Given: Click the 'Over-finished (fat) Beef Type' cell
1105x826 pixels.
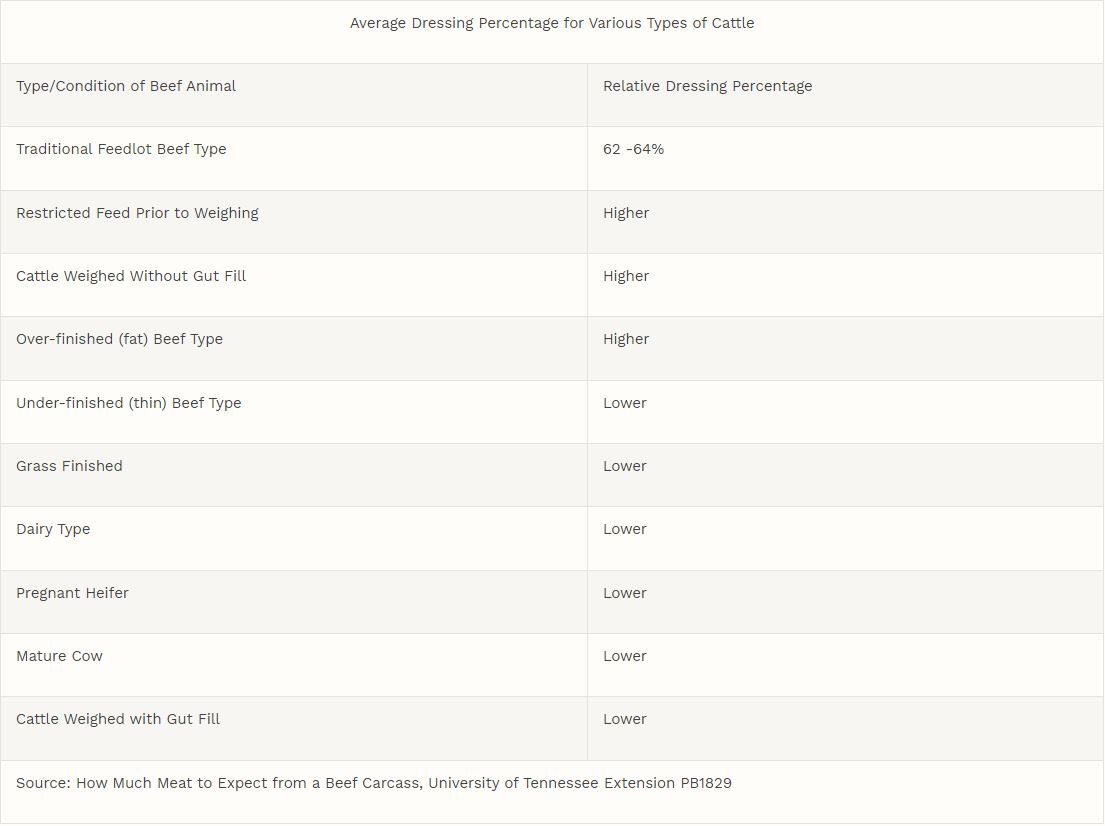Looking at the screenshot, I should pyautogui.click(x=119, y=339).
